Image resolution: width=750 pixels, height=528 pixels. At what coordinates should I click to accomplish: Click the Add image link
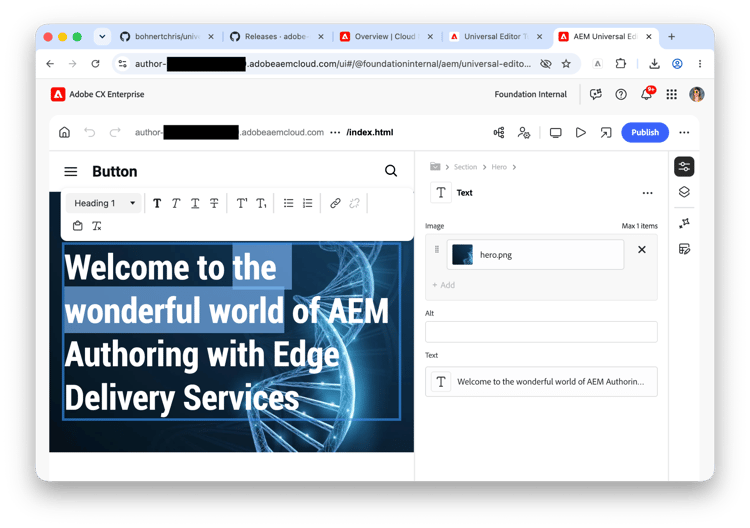[x=444, y=285]
